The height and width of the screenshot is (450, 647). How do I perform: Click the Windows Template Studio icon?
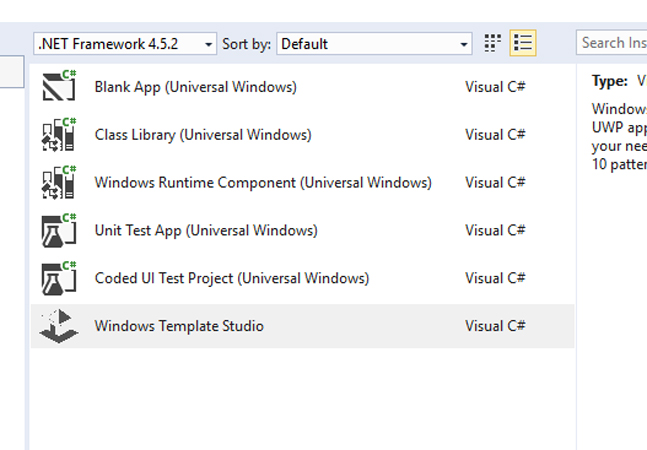point(59,326)
